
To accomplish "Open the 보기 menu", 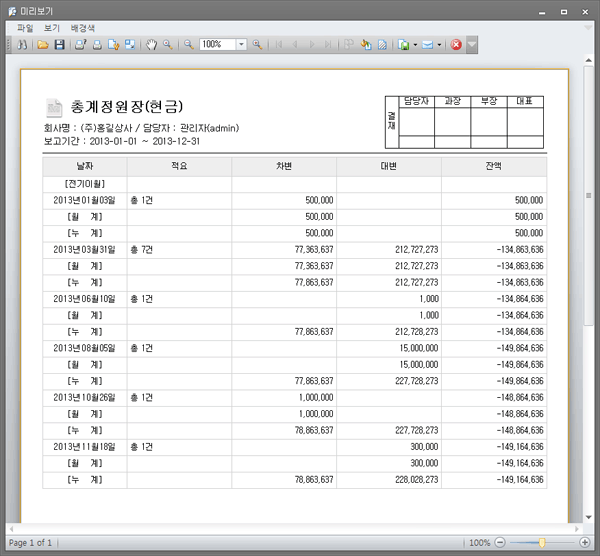I will click(x=52, y=28).
